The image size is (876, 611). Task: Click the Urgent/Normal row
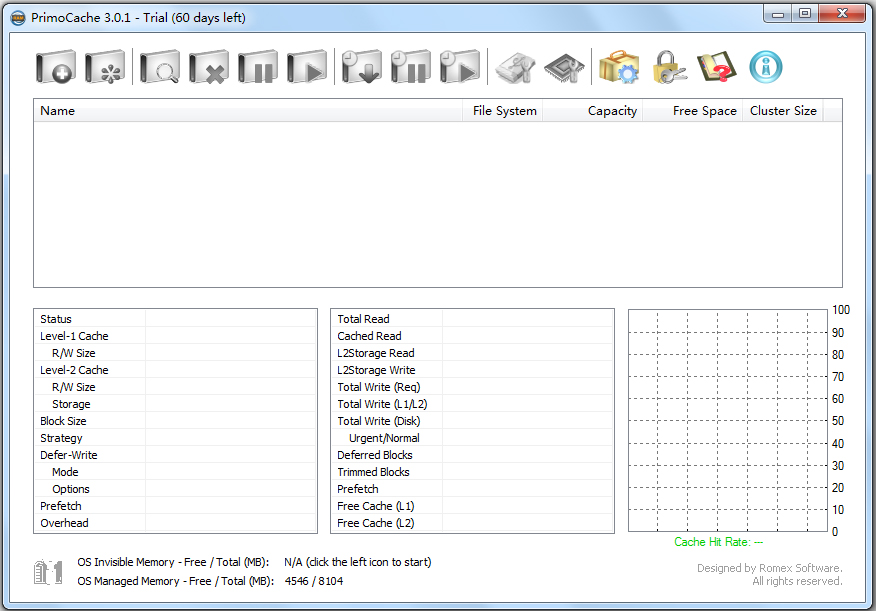coord(473,438)
